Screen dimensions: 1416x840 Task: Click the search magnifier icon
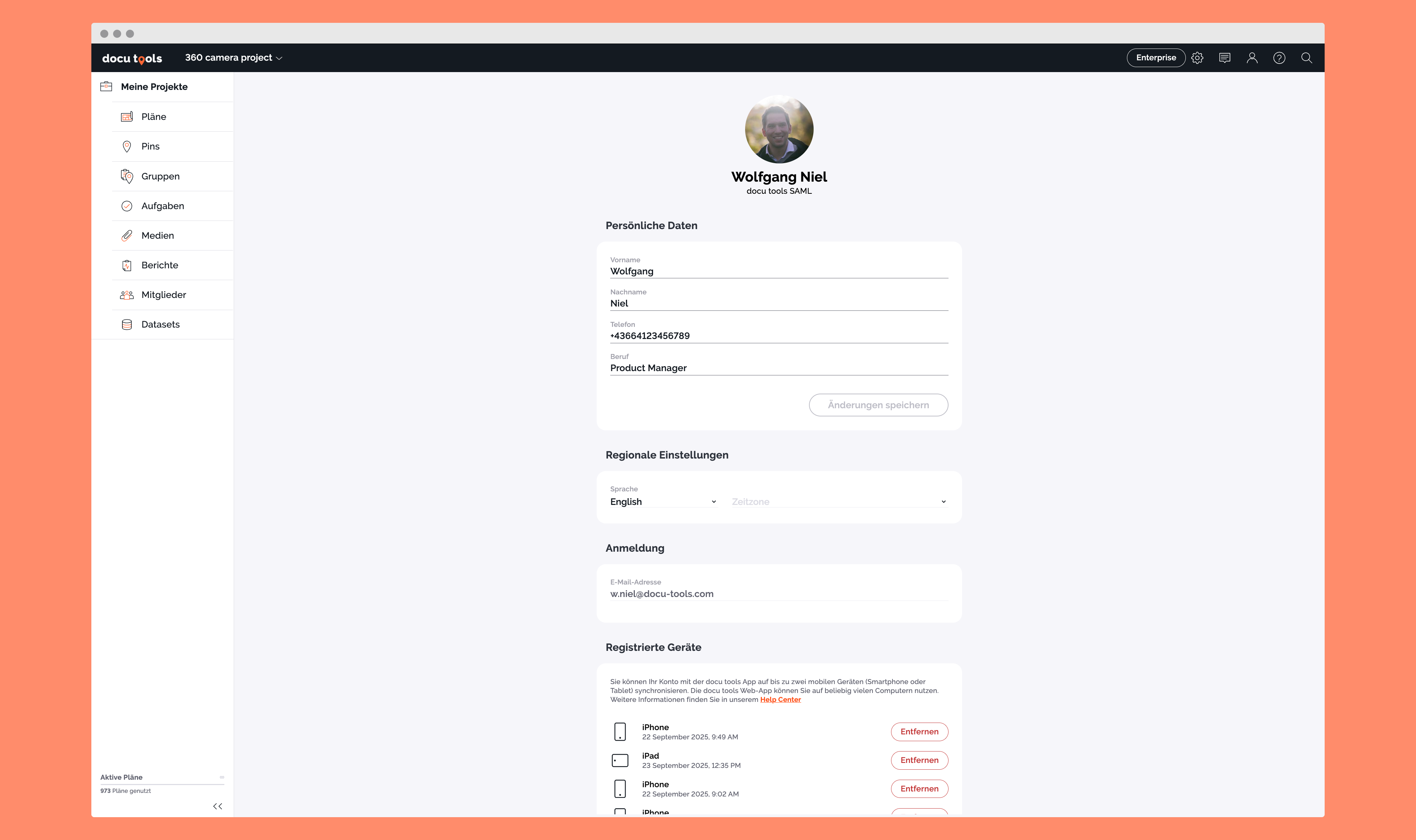(1306, 58)
